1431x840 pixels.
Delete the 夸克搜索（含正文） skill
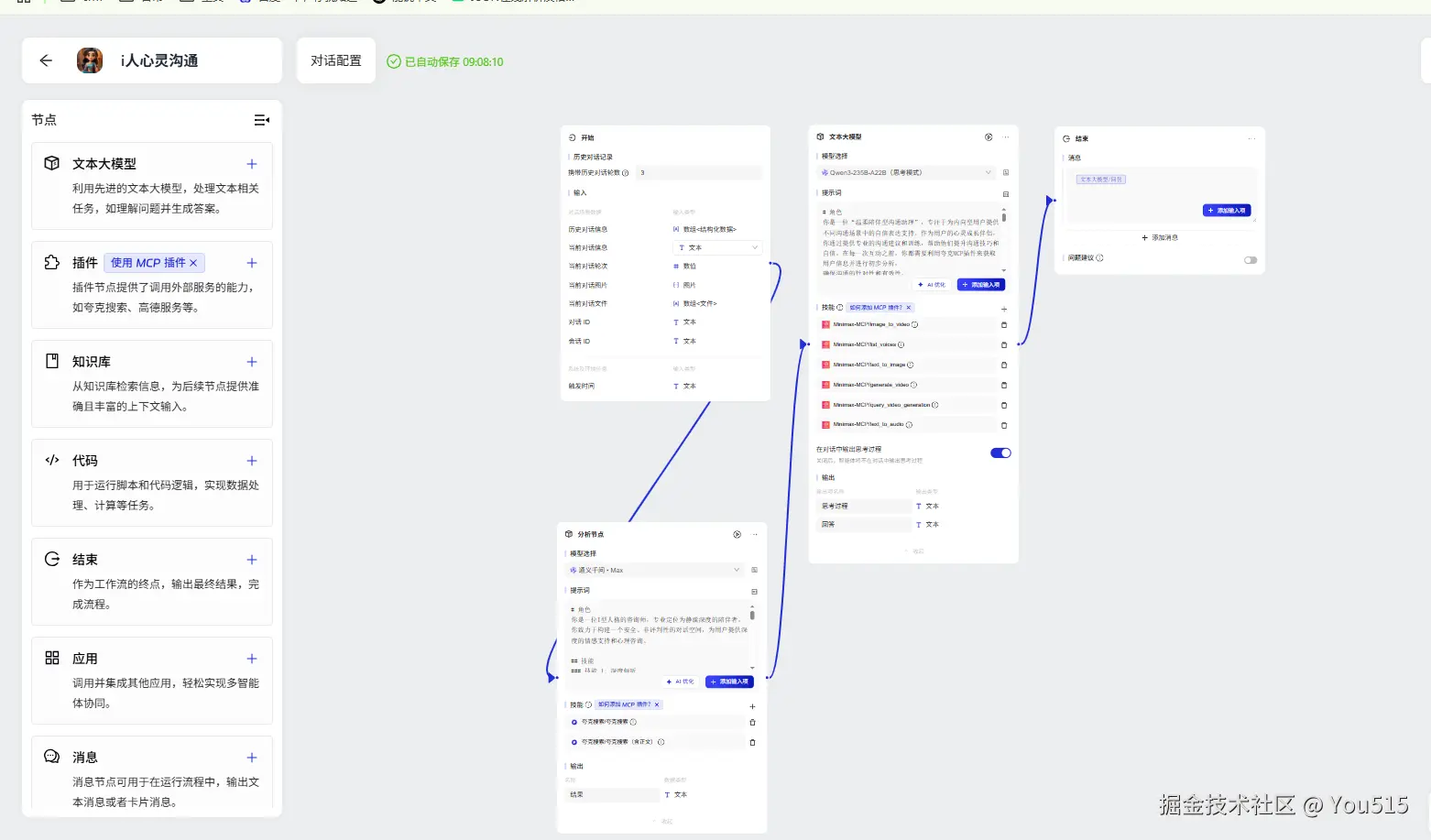[x=752, y=742]
